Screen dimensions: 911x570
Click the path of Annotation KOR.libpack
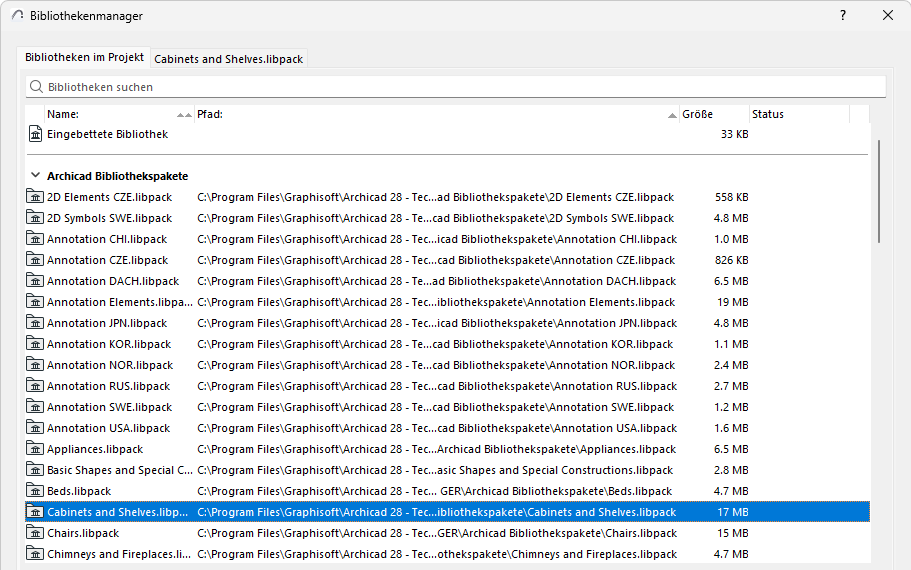435,344
